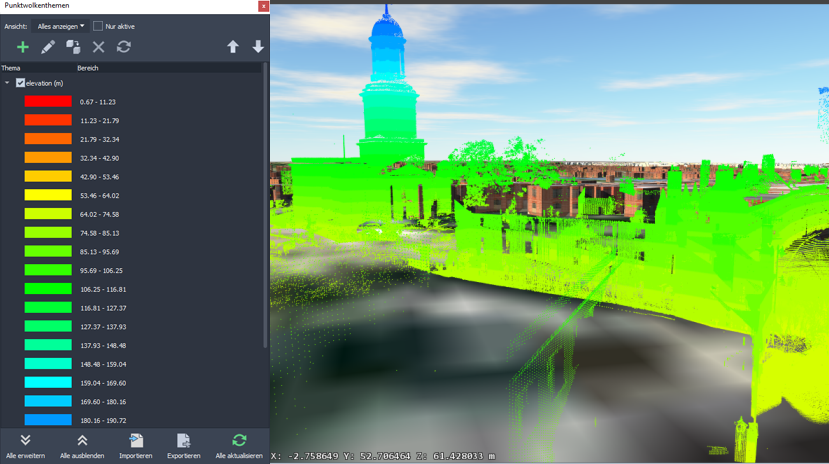Select the swatch for 11.23 - 21.79
This screenshot has width=829, height=464.
(48, 120)
